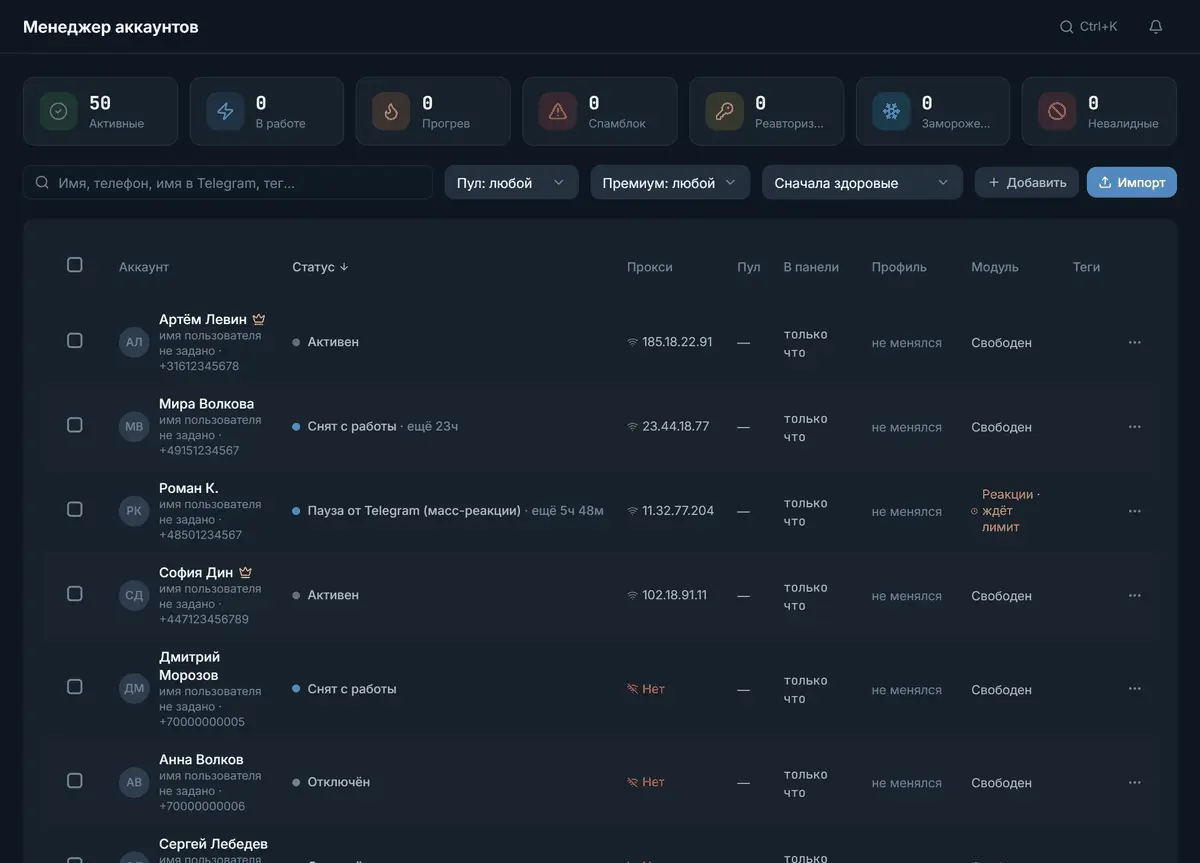Click proxy address 23.44.18.77

tap(676, 426)
